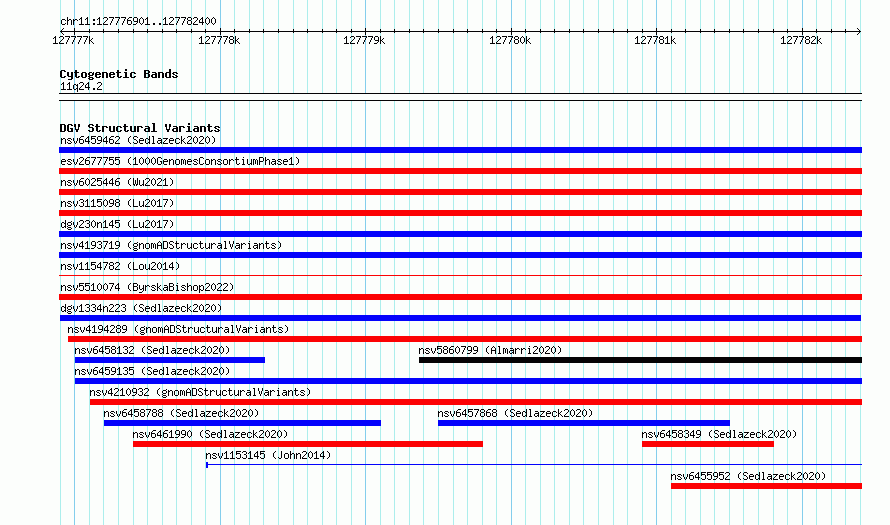Select the nsv4194289 (gnomADStructuralVariants) label

[178, 329]
